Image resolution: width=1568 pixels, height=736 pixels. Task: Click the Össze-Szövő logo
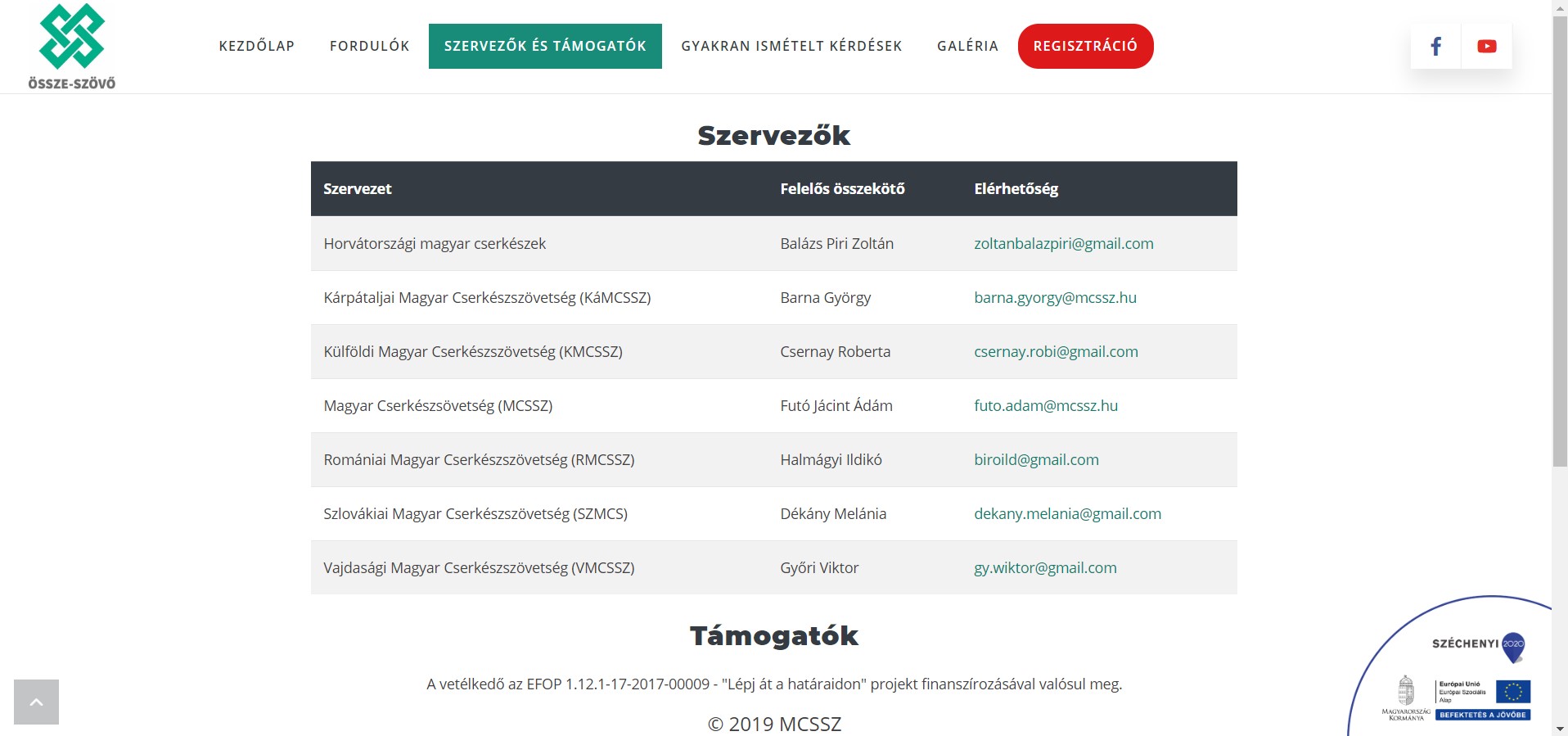pyautogui.click(x=72, y=46)
